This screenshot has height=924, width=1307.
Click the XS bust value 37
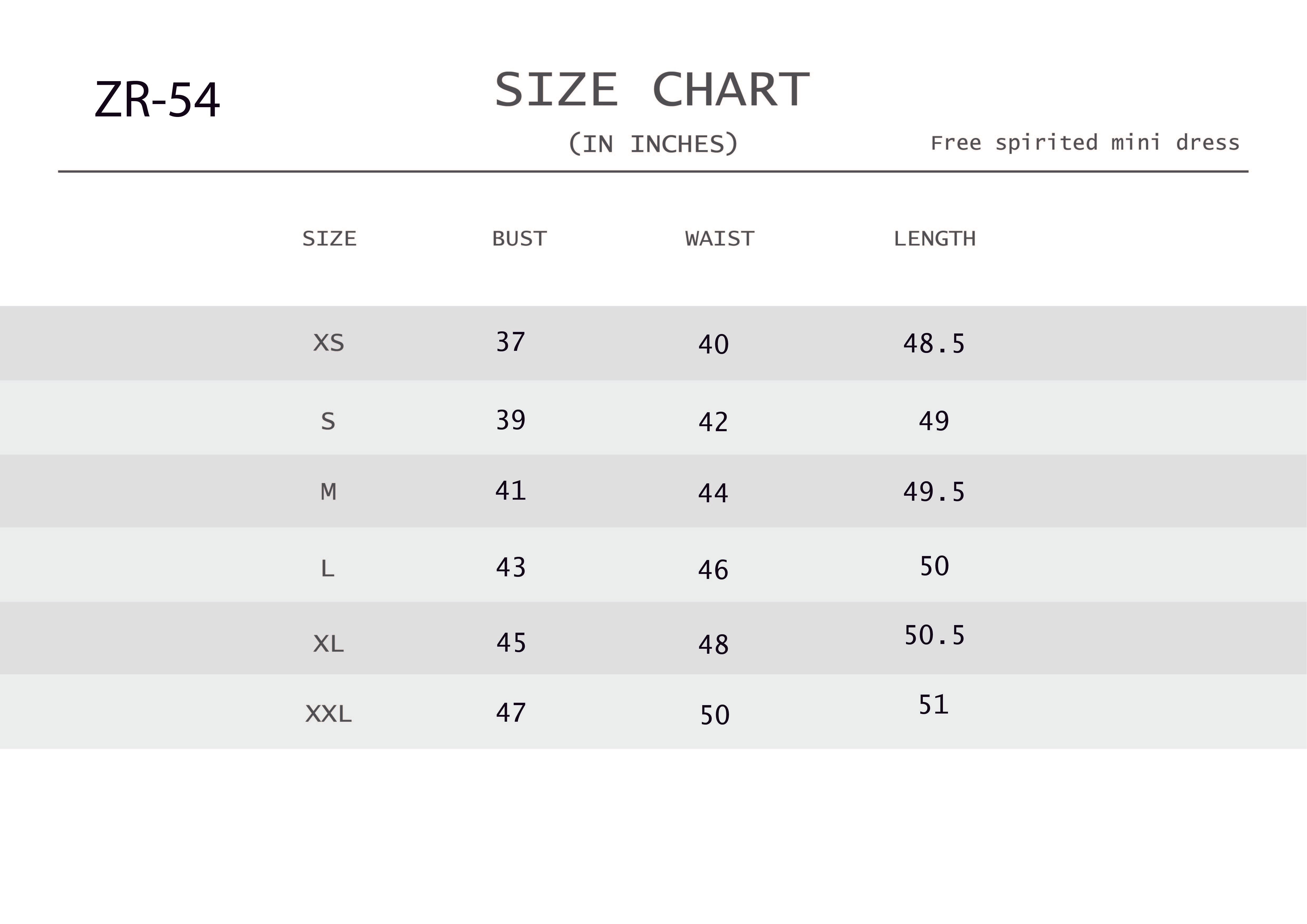click(x=511, y=342)
